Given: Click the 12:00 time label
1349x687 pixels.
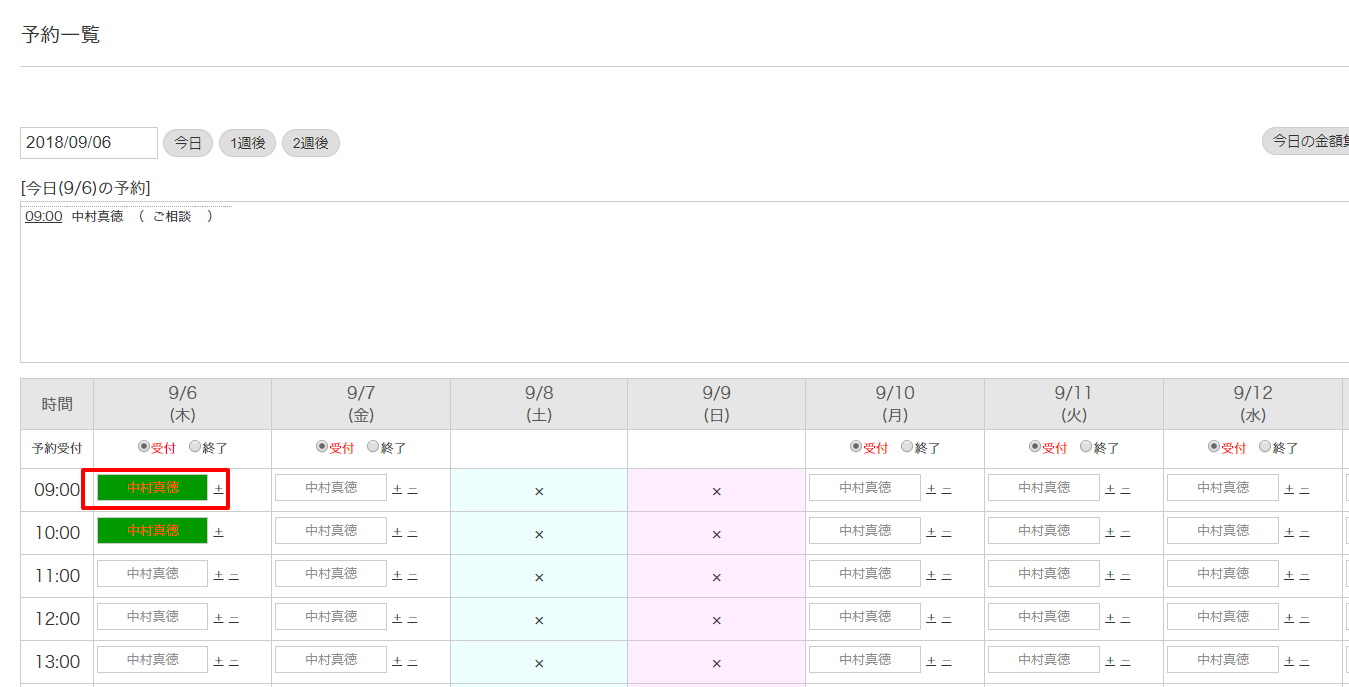Looking at the screenshot, I should tap(57, 619).
